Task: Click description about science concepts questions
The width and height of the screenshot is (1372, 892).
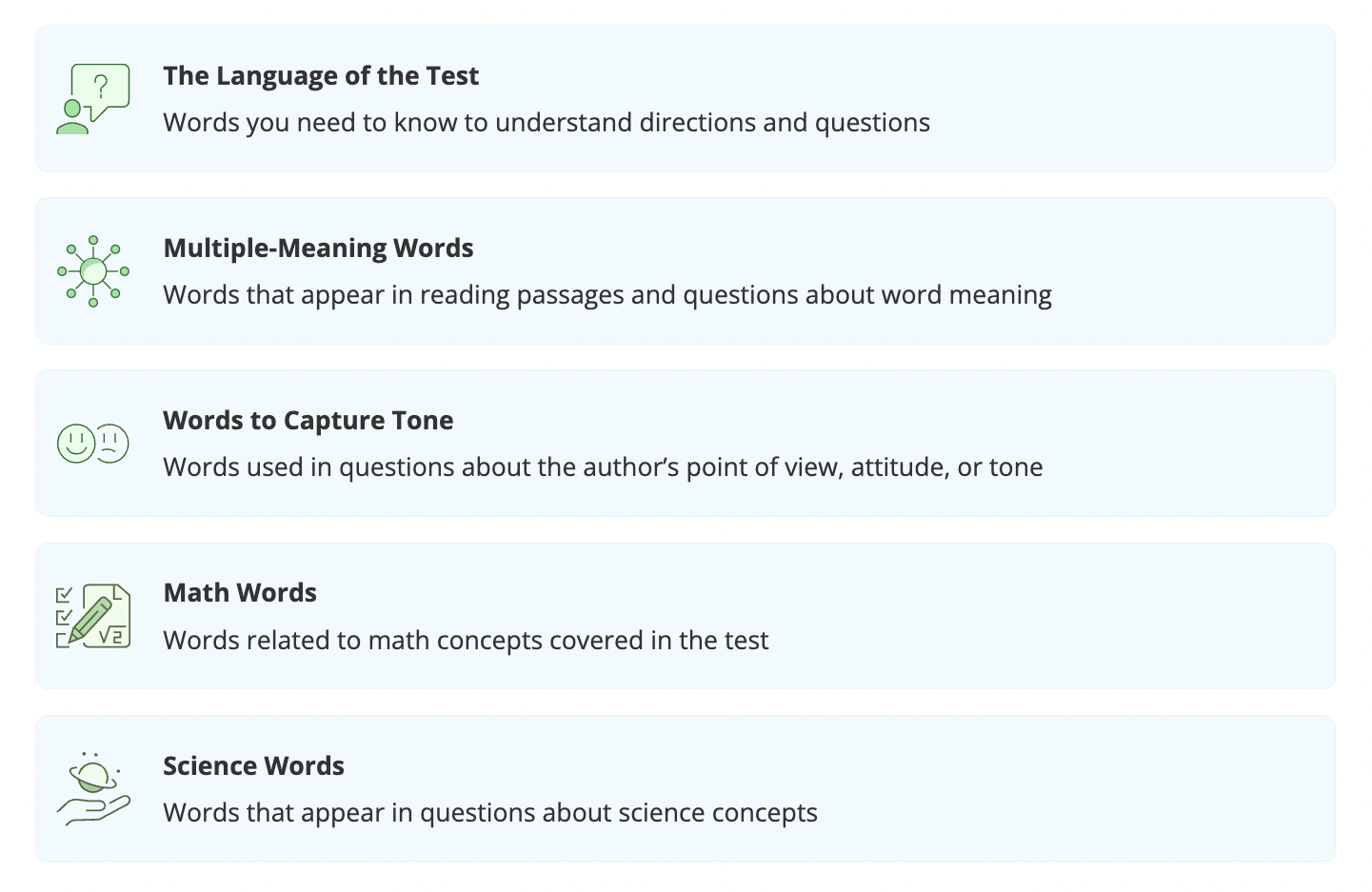Action: pyautogui.click(x=490, y=813)
